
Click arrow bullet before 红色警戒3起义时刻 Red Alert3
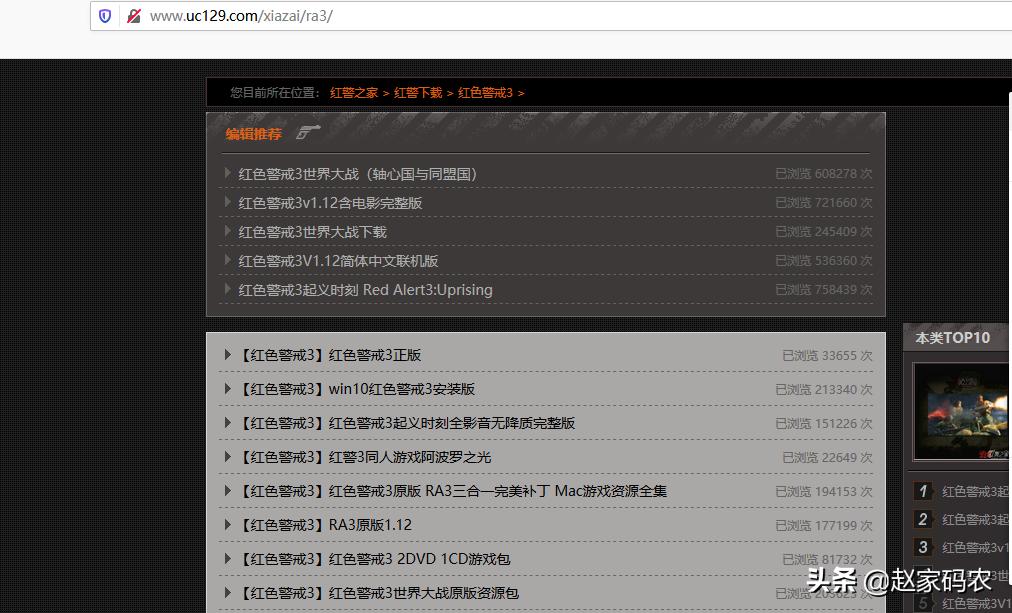[x=227, y=289]
